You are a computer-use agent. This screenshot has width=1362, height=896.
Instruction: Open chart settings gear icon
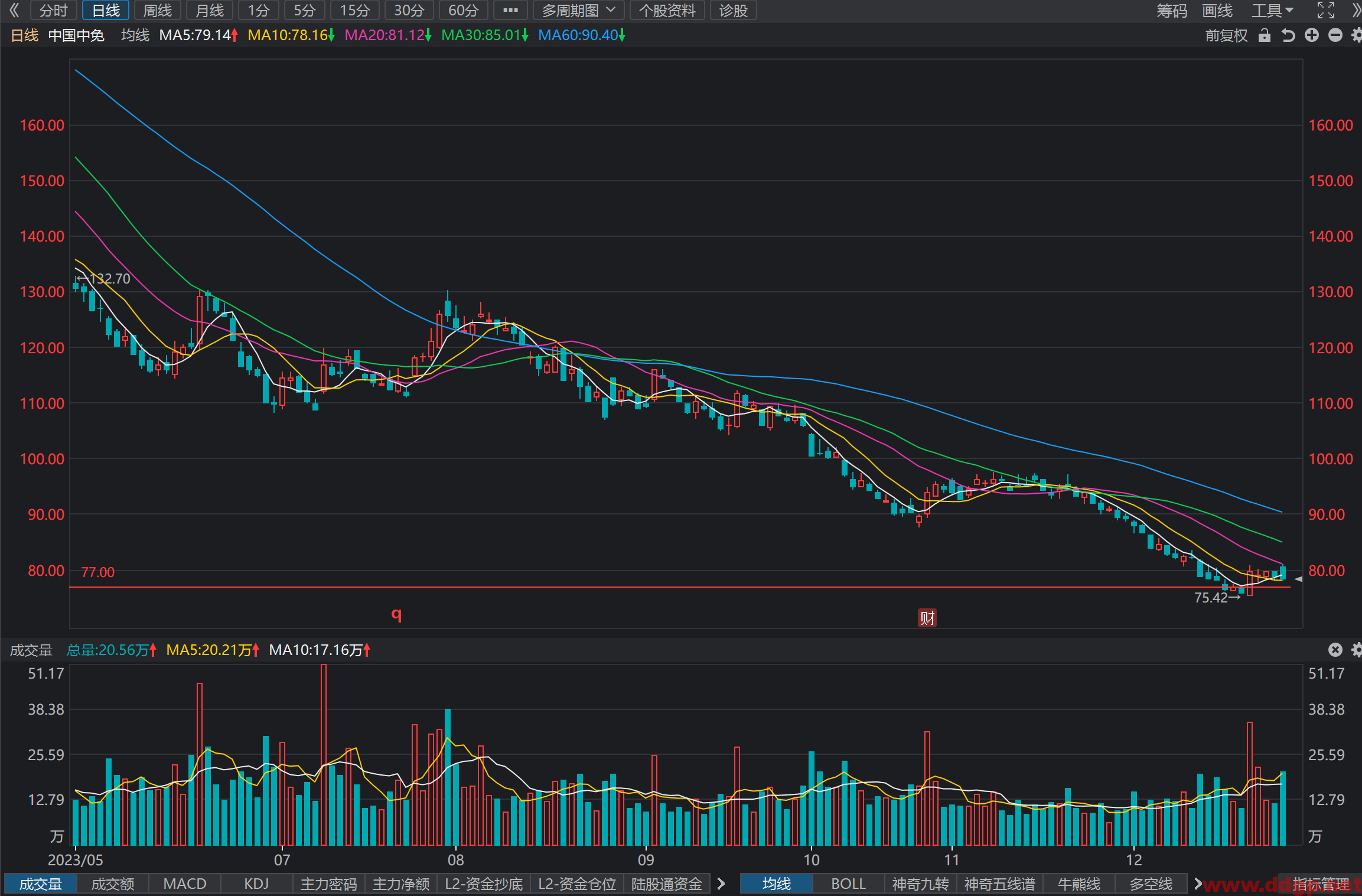1357,35
